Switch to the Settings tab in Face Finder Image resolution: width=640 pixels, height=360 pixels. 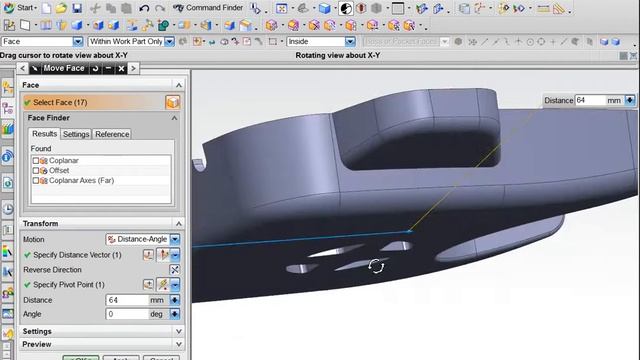click(x=76, y=134)
